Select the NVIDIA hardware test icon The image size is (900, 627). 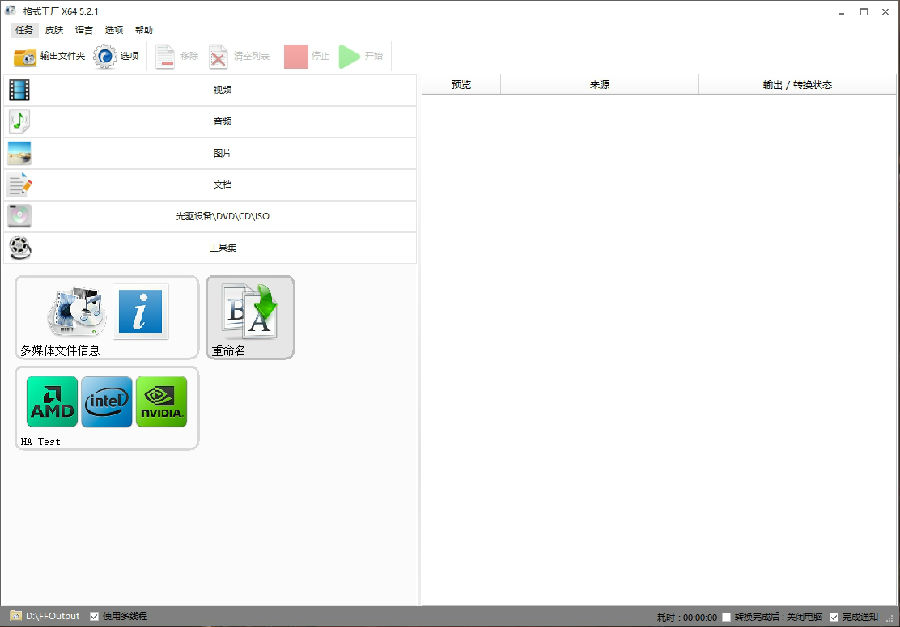click(x=161, y=401)
